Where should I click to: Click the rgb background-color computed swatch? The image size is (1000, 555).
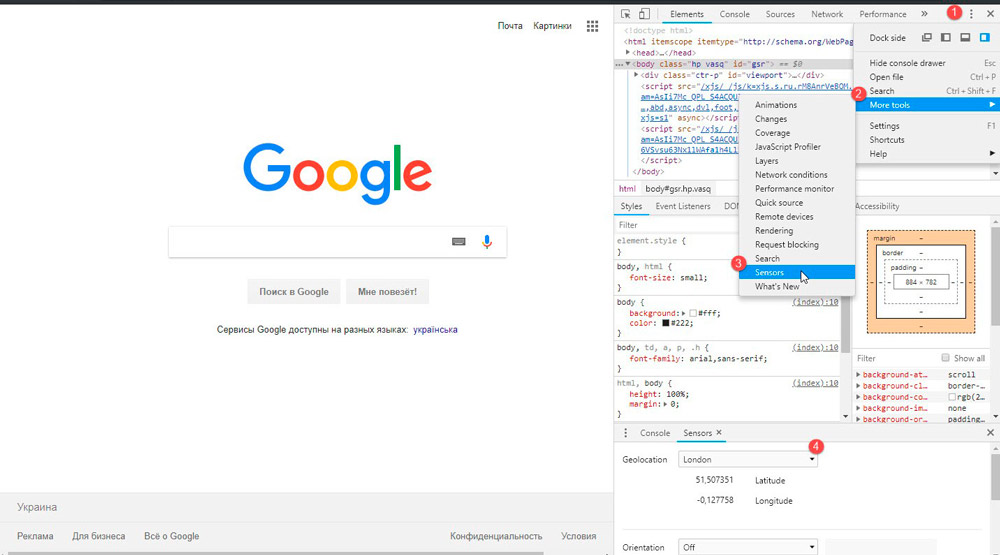952,397
